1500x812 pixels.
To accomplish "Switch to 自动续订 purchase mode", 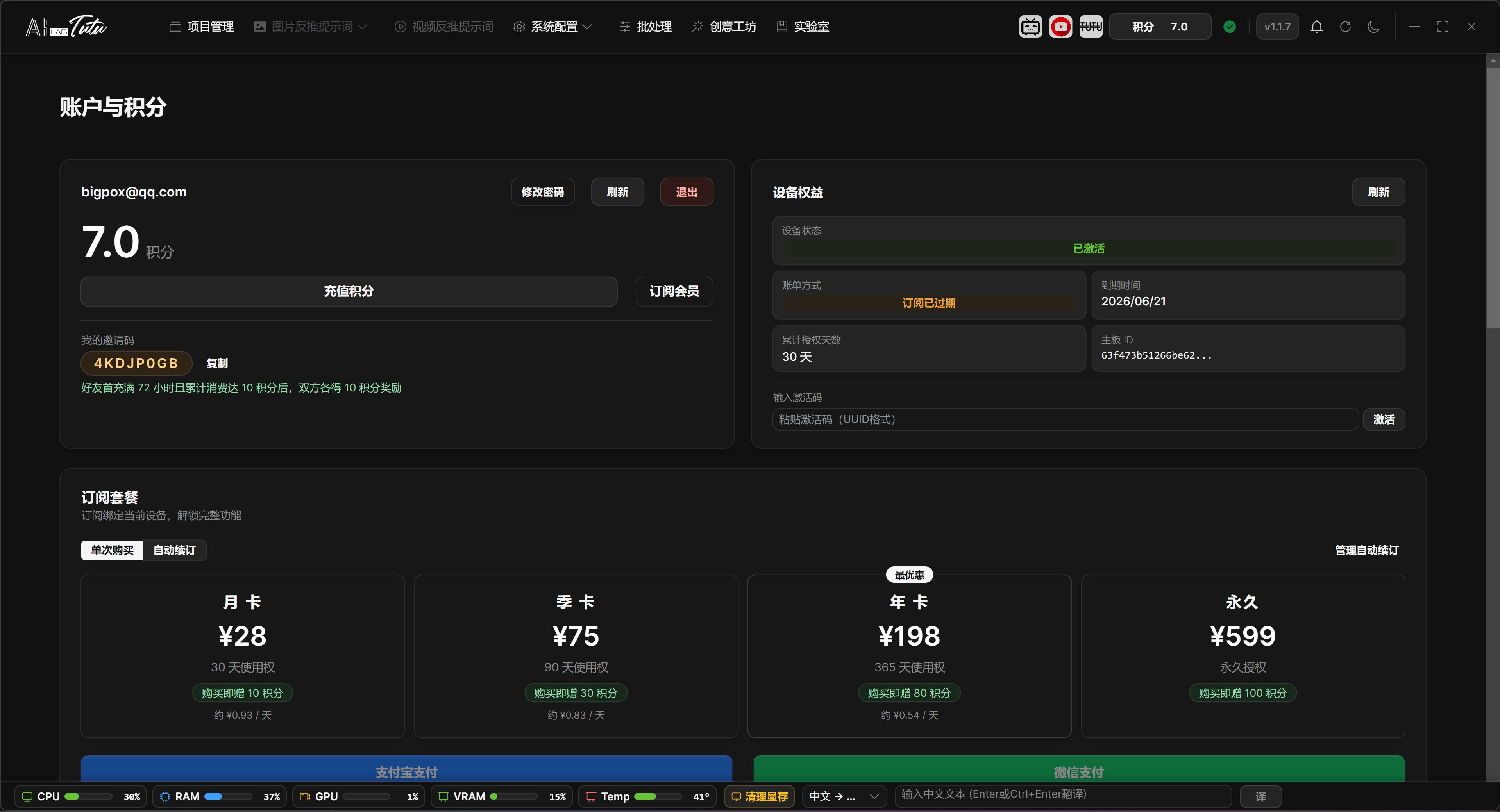I will (x=174, y=550).
